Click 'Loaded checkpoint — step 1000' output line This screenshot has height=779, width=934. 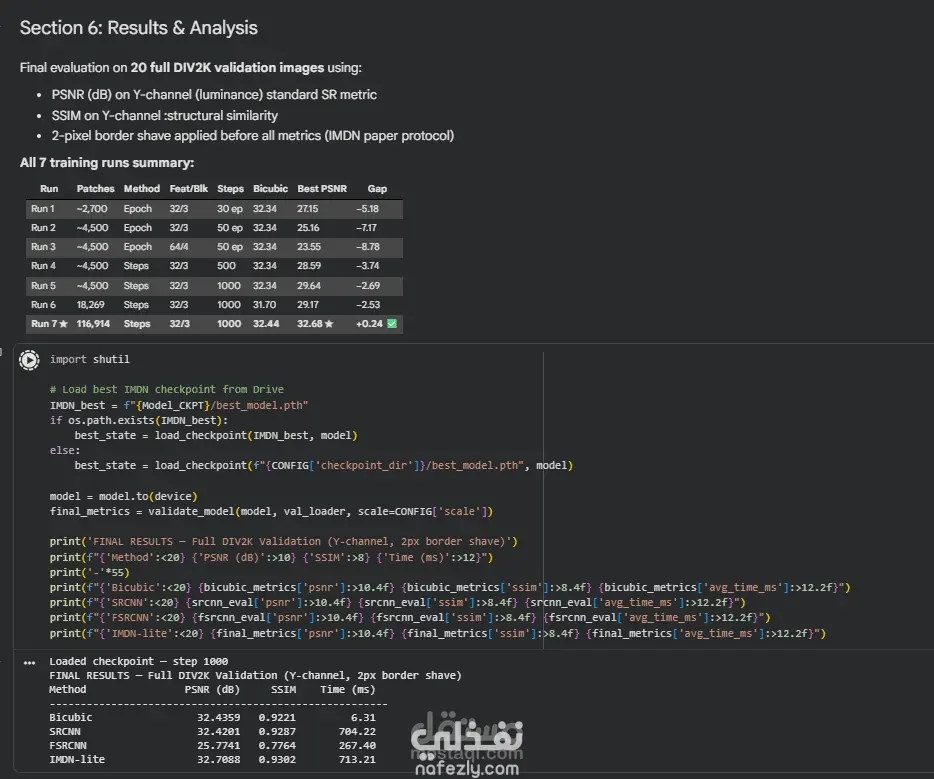139,661
